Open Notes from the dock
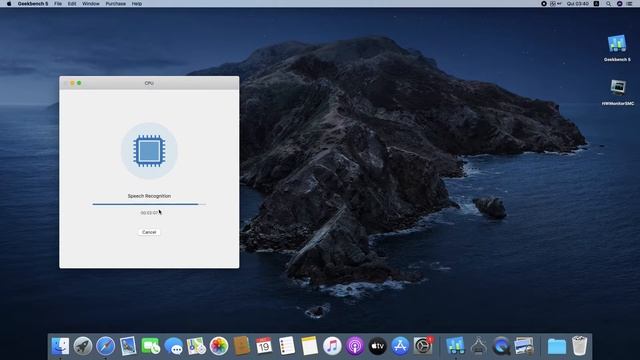The width and height of the screenshot is (640, 360). (x=309, y=346)
